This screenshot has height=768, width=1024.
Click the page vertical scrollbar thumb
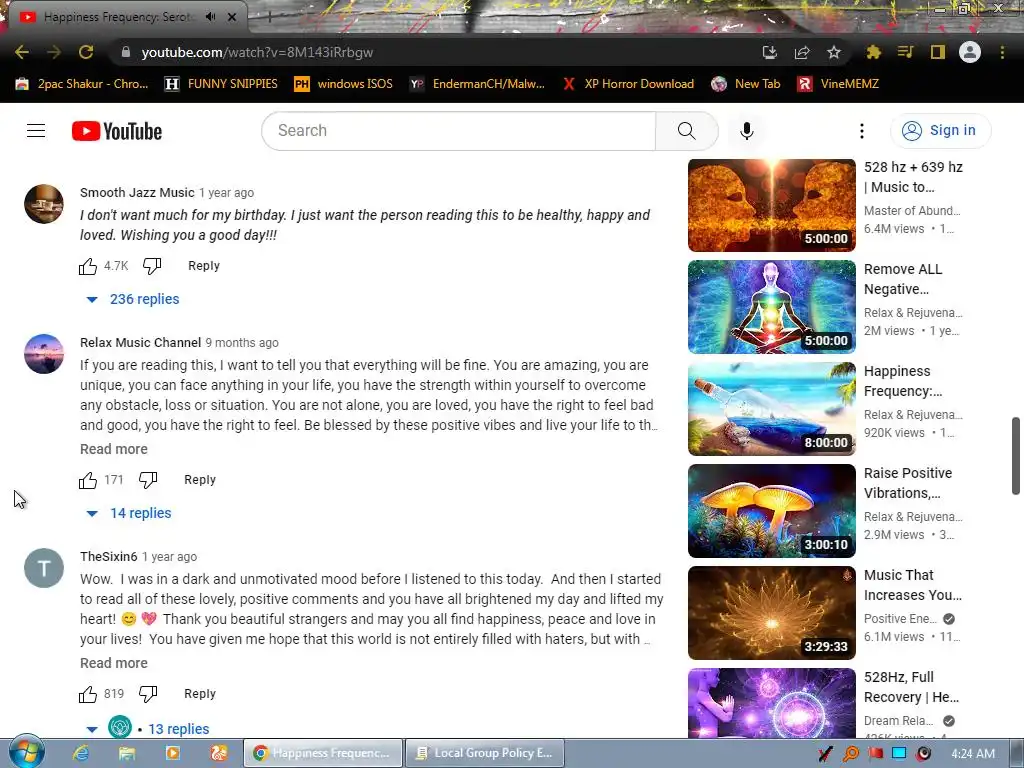(1016, 456)
